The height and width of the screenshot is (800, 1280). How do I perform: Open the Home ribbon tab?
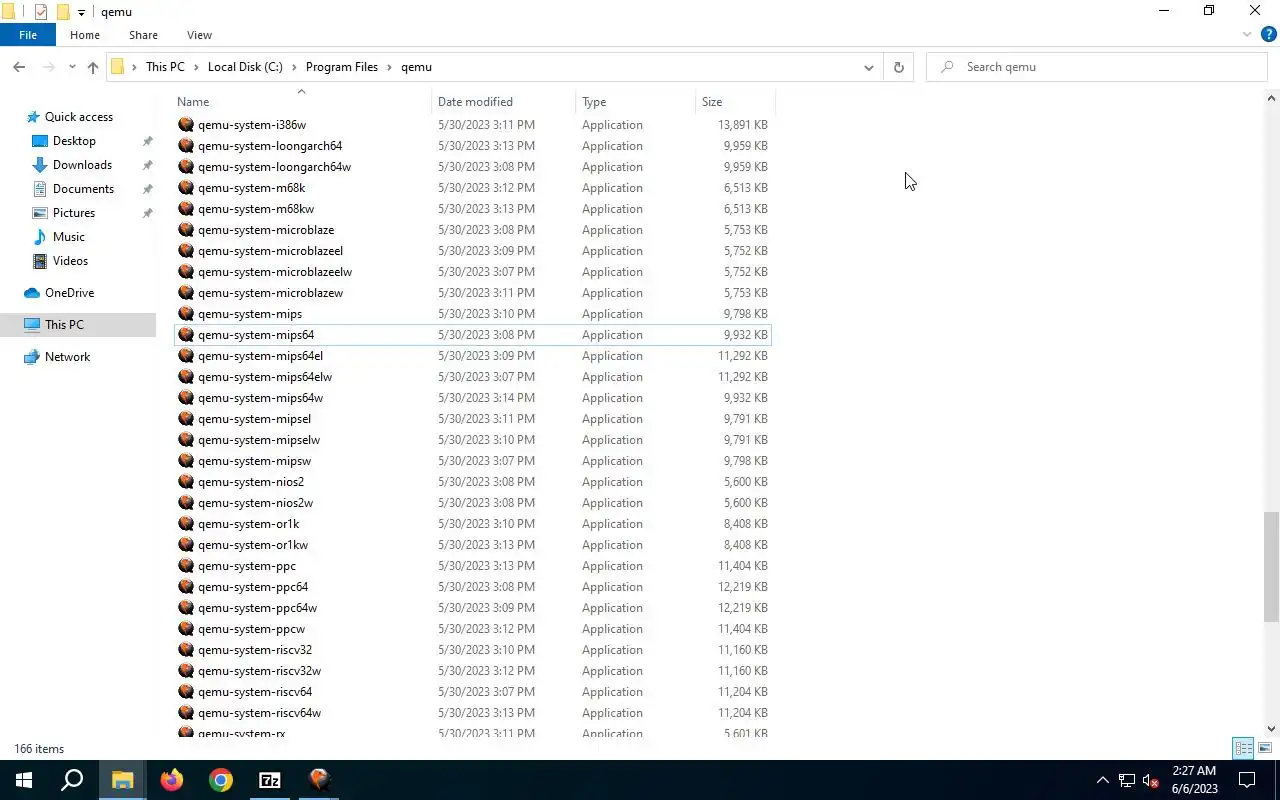click(x=84, y=35)
